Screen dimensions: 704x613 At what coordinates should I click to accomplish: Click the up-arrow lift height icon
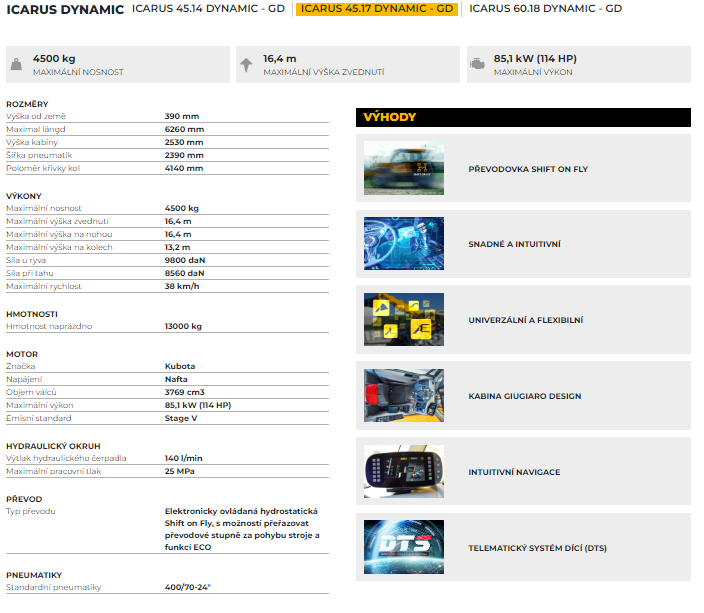point(246,65)
